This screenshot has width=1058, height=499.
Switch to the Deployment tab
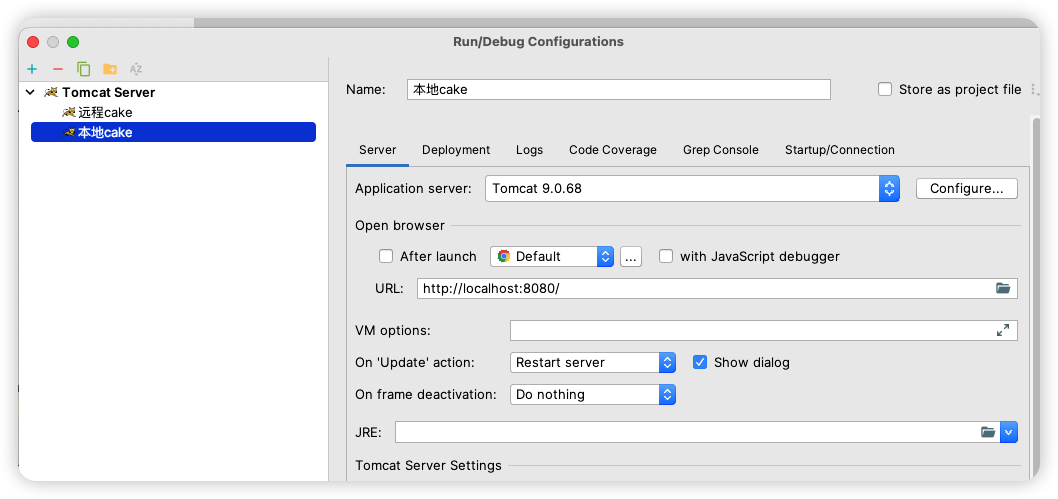456,150
